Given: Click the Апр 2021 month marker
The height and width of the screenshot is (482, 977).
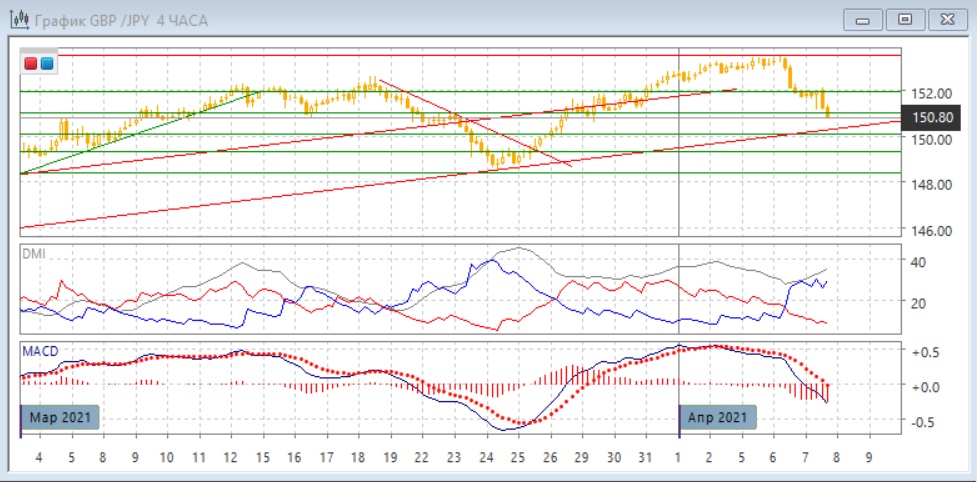Looking at the screenshot, I should [x=717, y=417].
